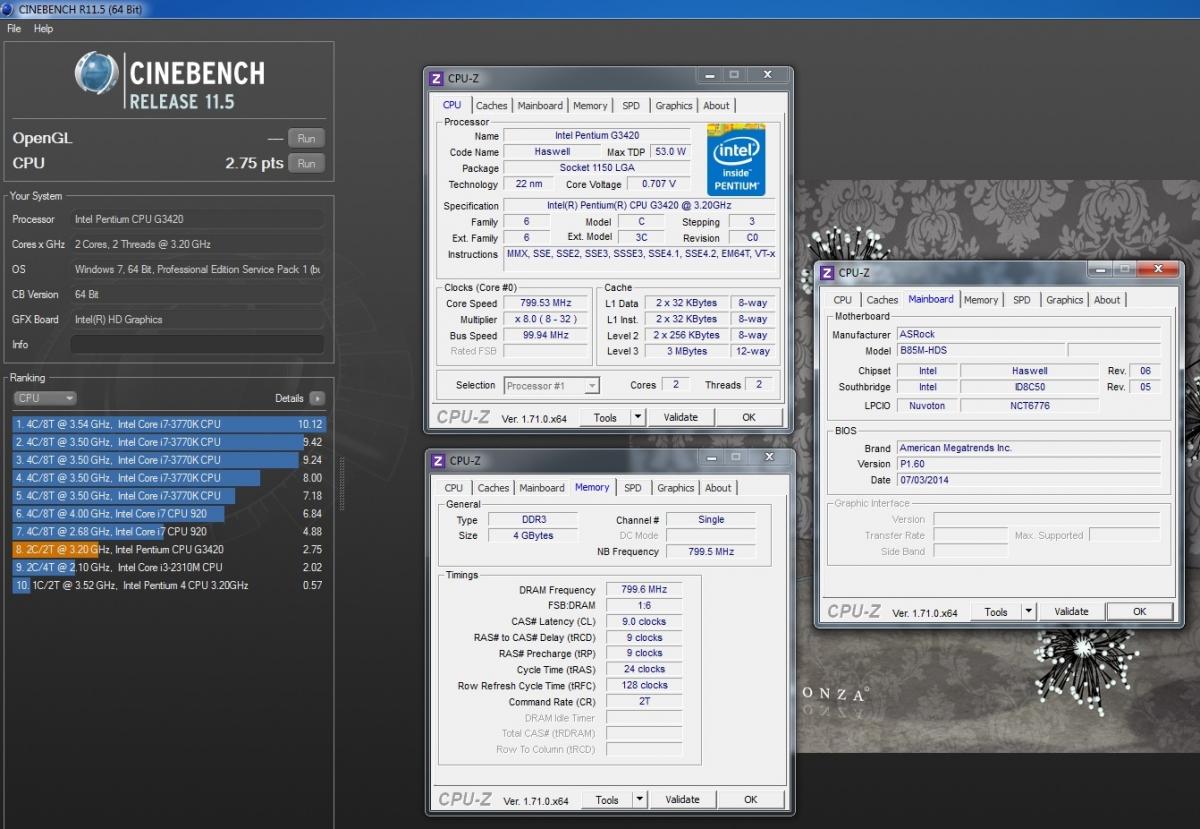Click the CPU-Z icon in Mainboard window title bar
The height and width of the screenshot is (829, 1200).
tap(826, 272)
